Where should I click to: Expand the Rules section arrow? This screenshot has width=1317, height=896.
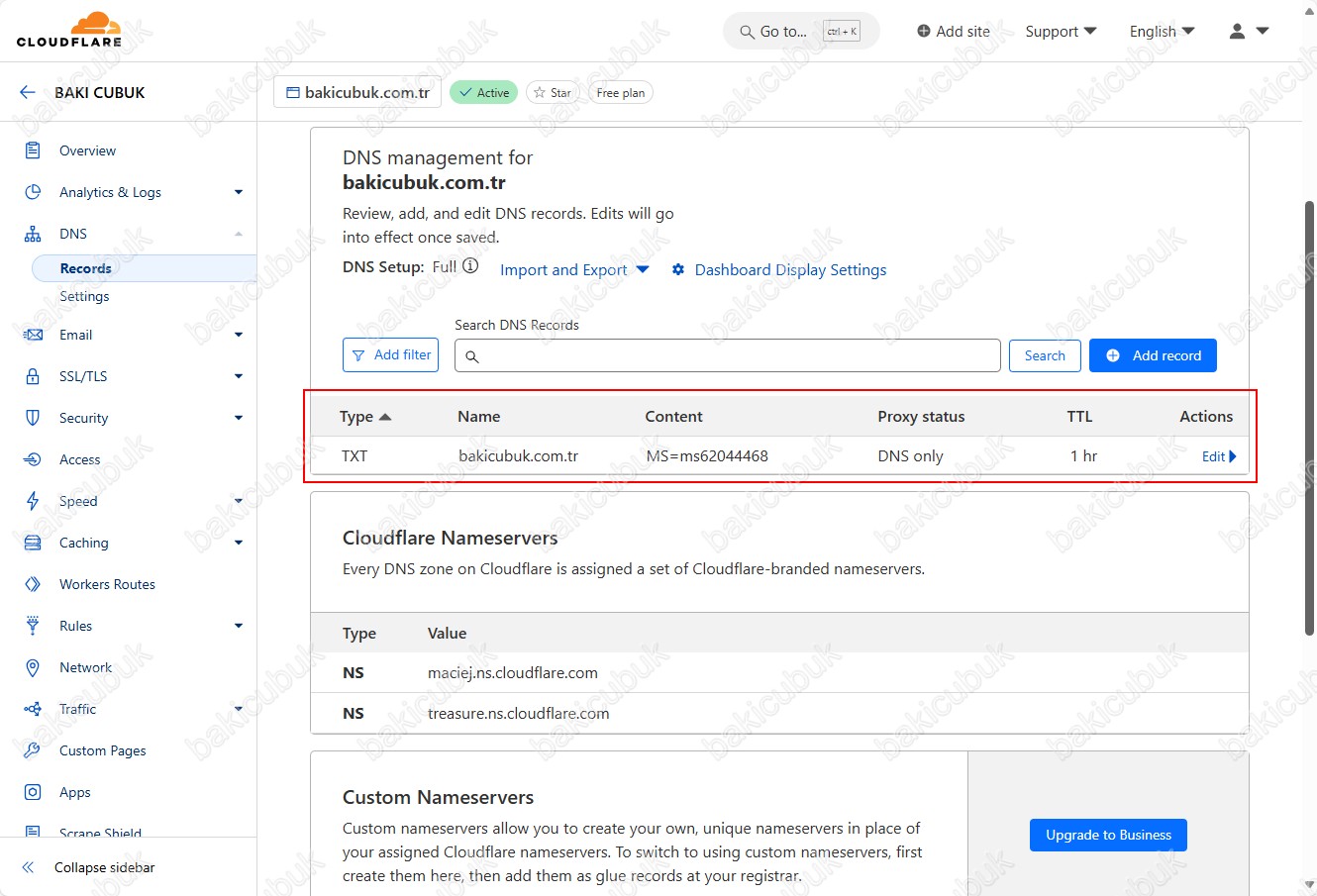(x=239, y=626)
